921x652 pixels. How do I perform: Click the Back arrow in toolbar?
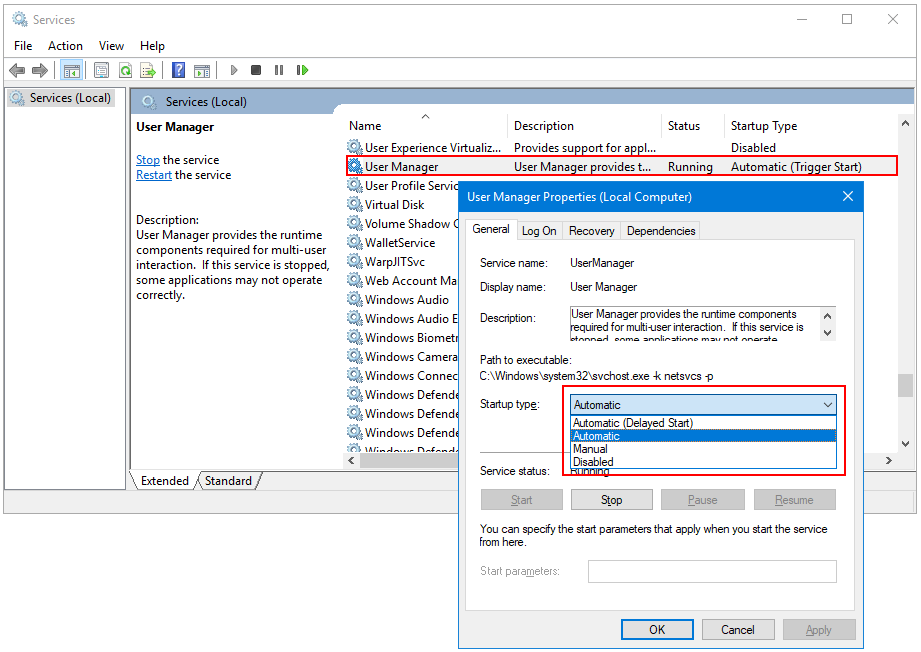[x=17, y=70]
